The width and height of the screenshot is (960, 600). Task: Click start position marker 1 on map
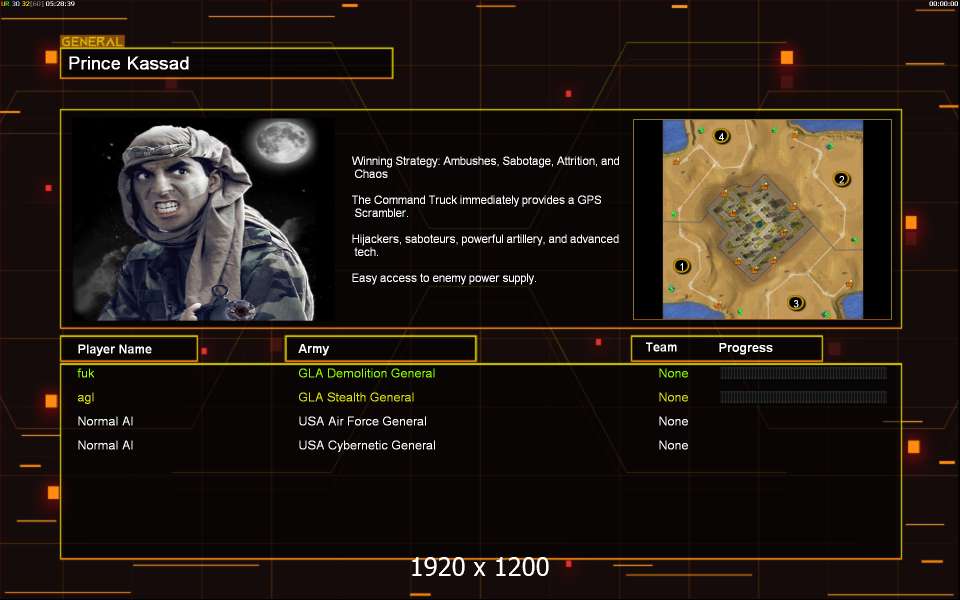click(x=681, y=266)
